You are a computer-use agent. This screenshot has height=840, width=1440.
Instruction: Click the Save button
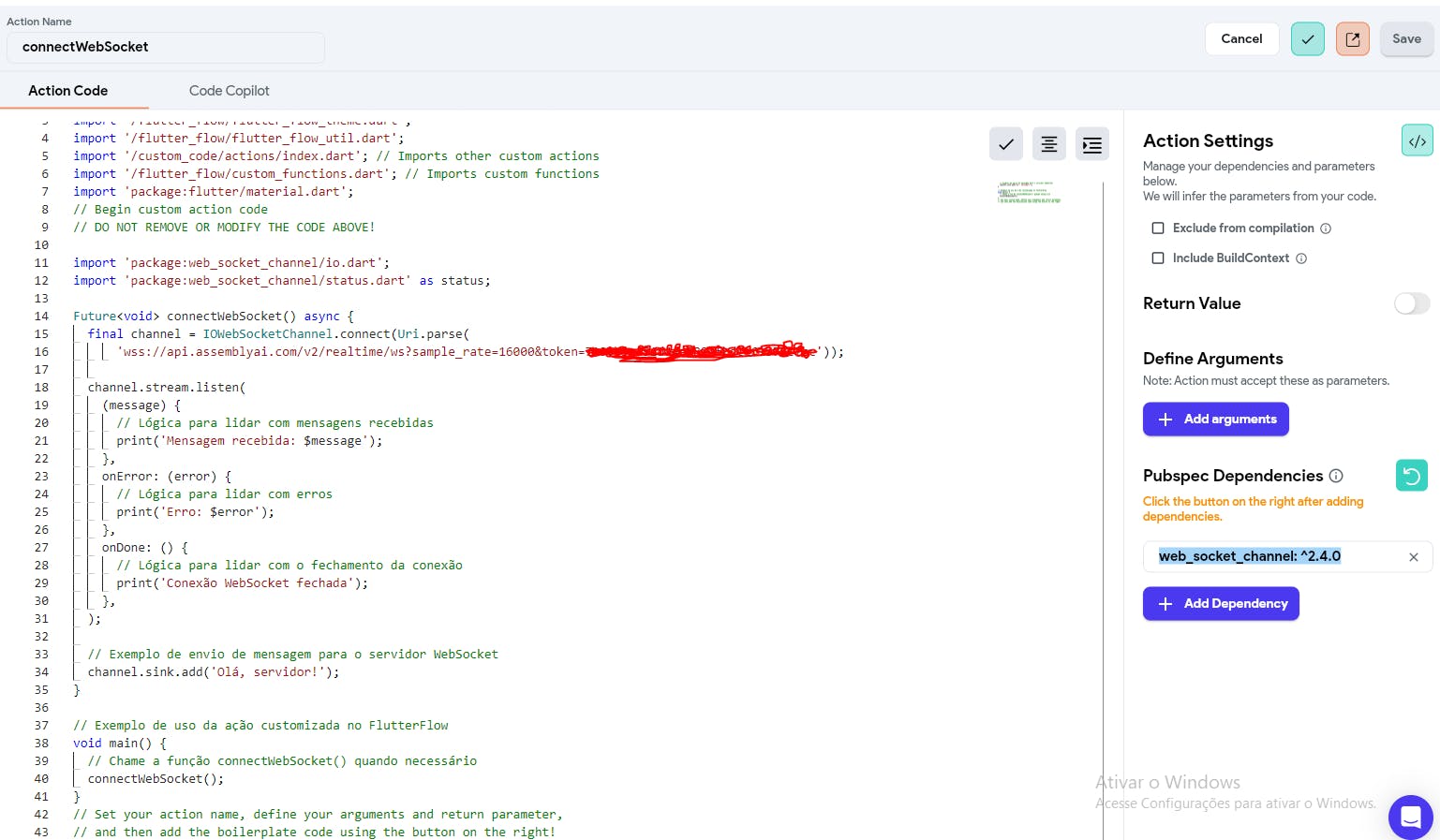coord(1406,39)
